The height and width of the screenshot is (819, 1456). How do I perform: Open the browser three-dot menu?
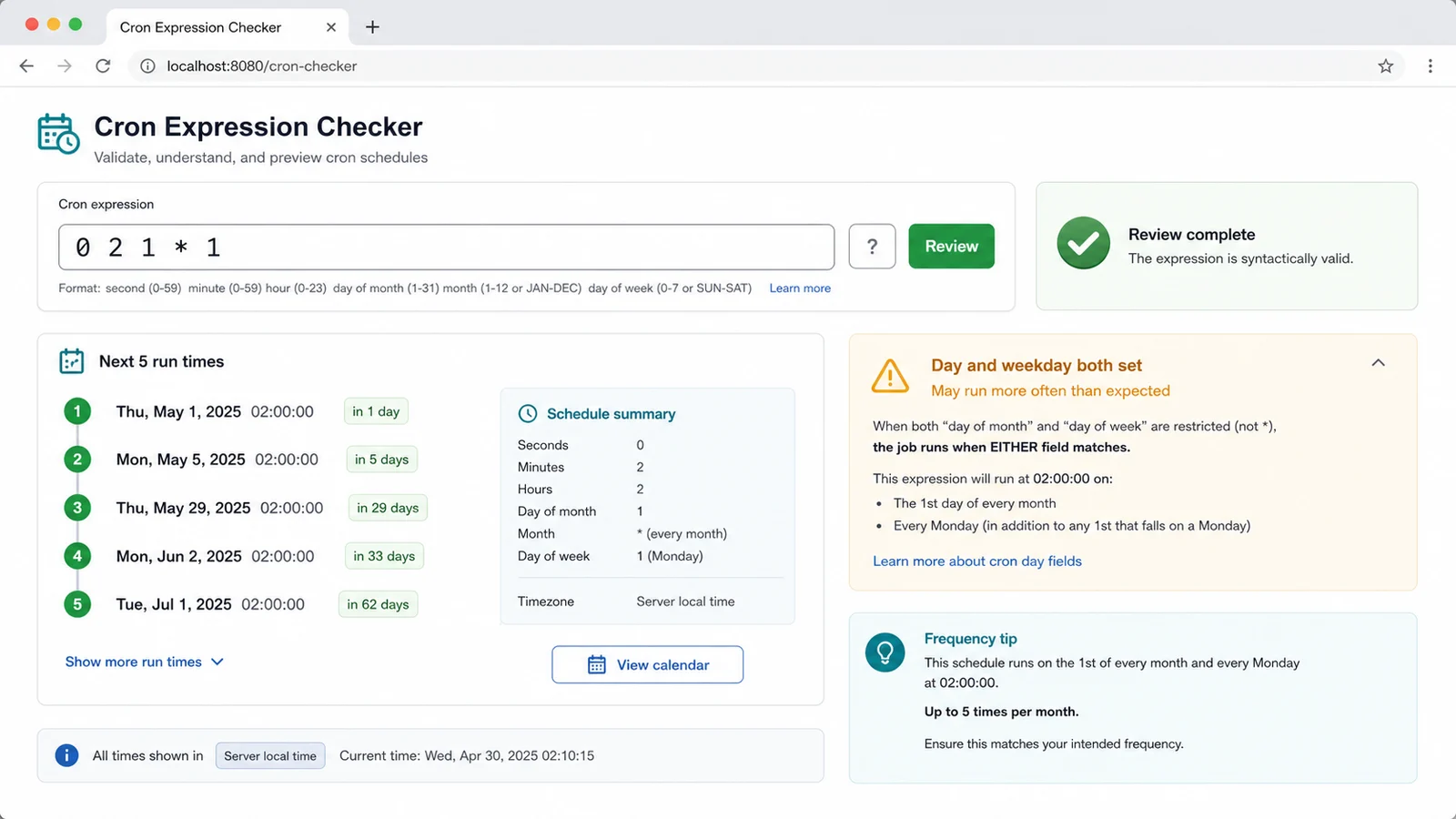point(1431,66)
